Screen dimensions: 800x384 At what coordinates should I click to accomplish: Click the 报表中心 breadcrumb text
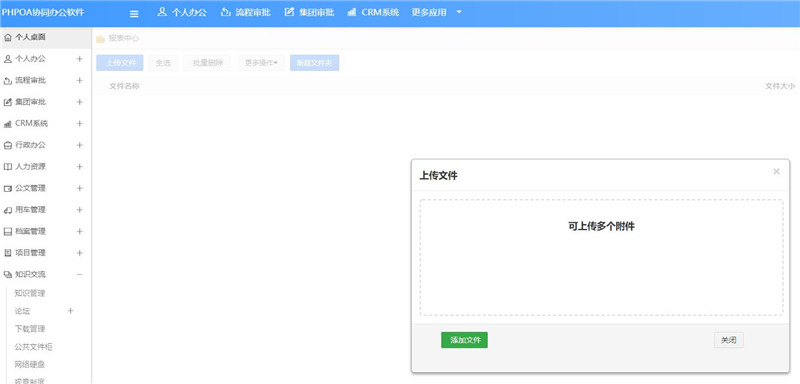[123, 38]
